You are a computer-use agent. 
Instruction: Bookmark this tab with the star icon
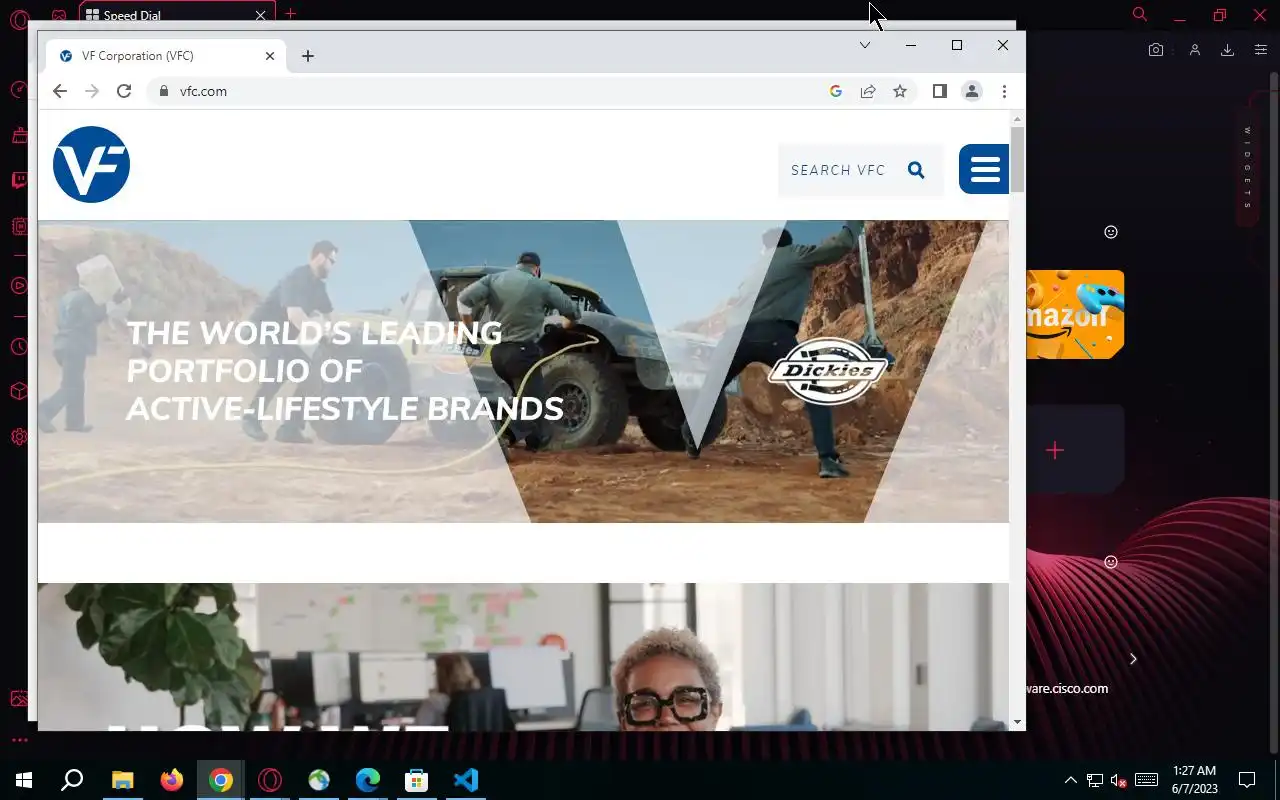[x=900, y=91]
